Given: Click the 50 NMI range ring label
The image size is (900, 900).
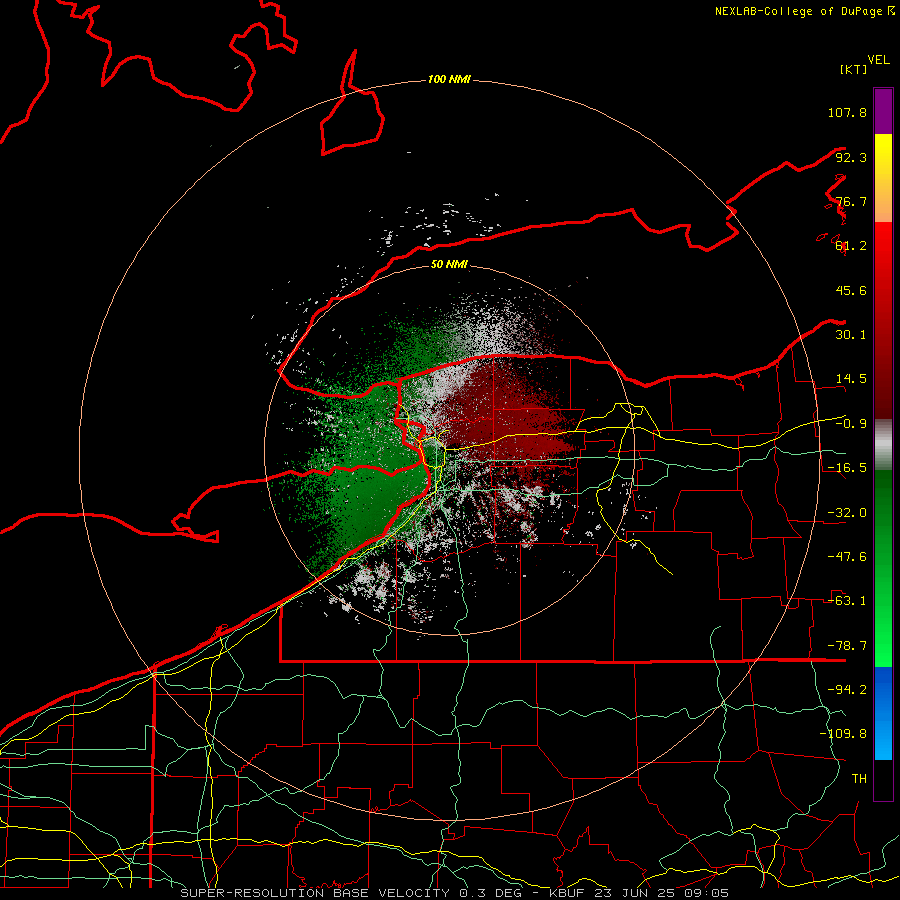Looking at the screenshot, I should (449, 265).
